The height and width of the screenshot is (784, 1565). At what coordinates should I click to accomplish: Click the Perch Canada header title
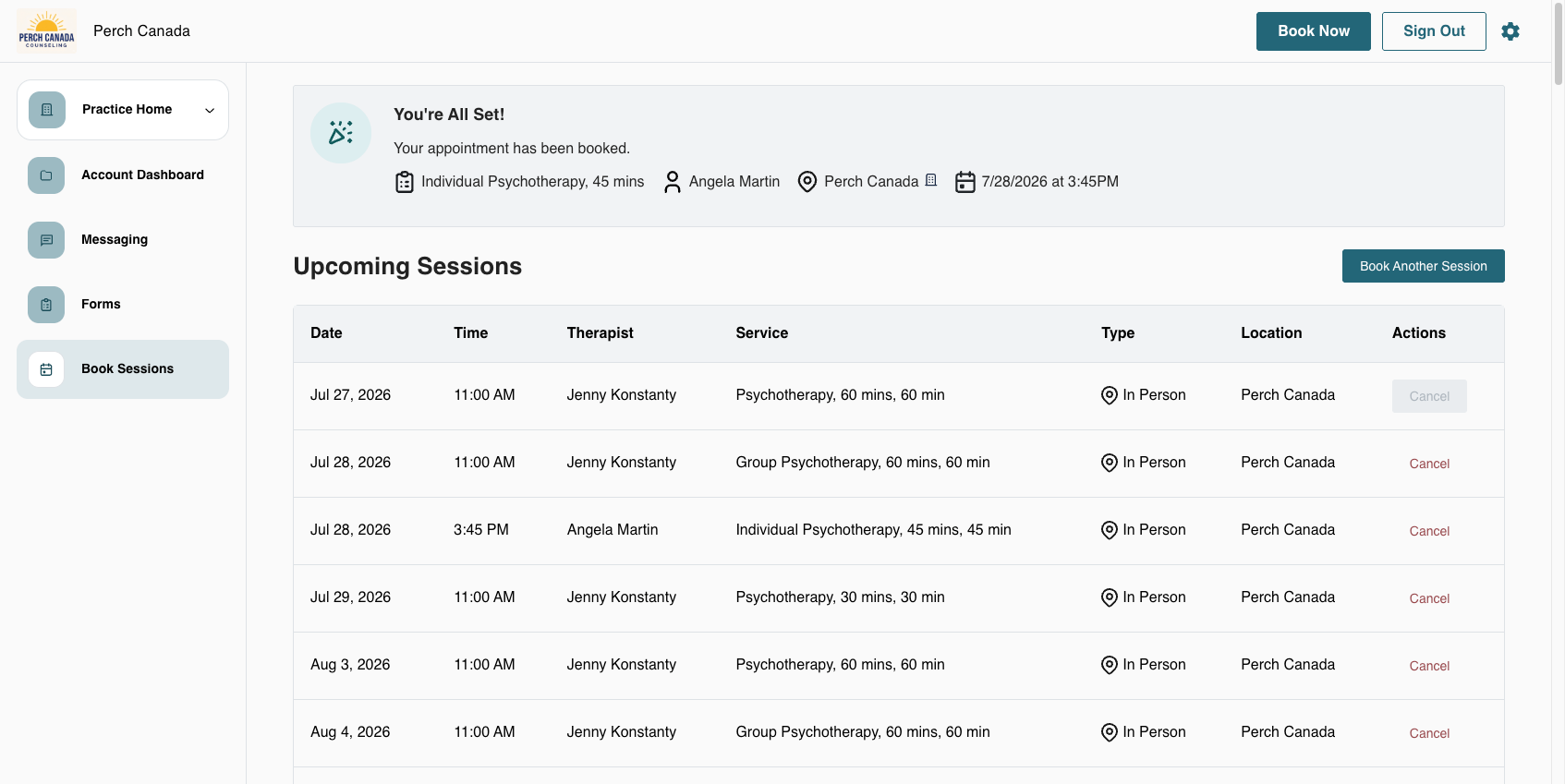[141, 31]
